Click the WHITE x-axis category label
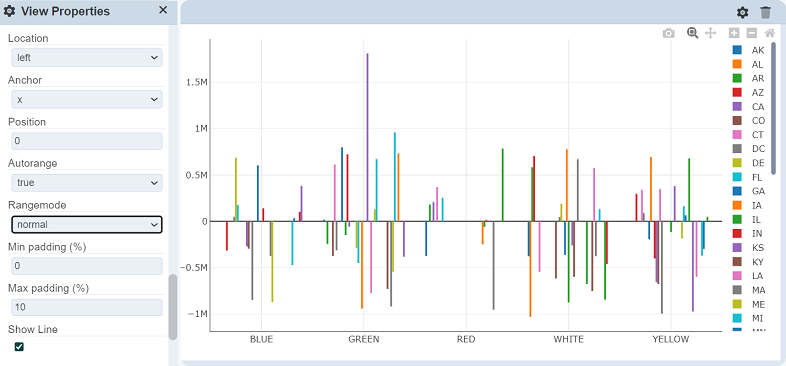 [x=568, y=339]
